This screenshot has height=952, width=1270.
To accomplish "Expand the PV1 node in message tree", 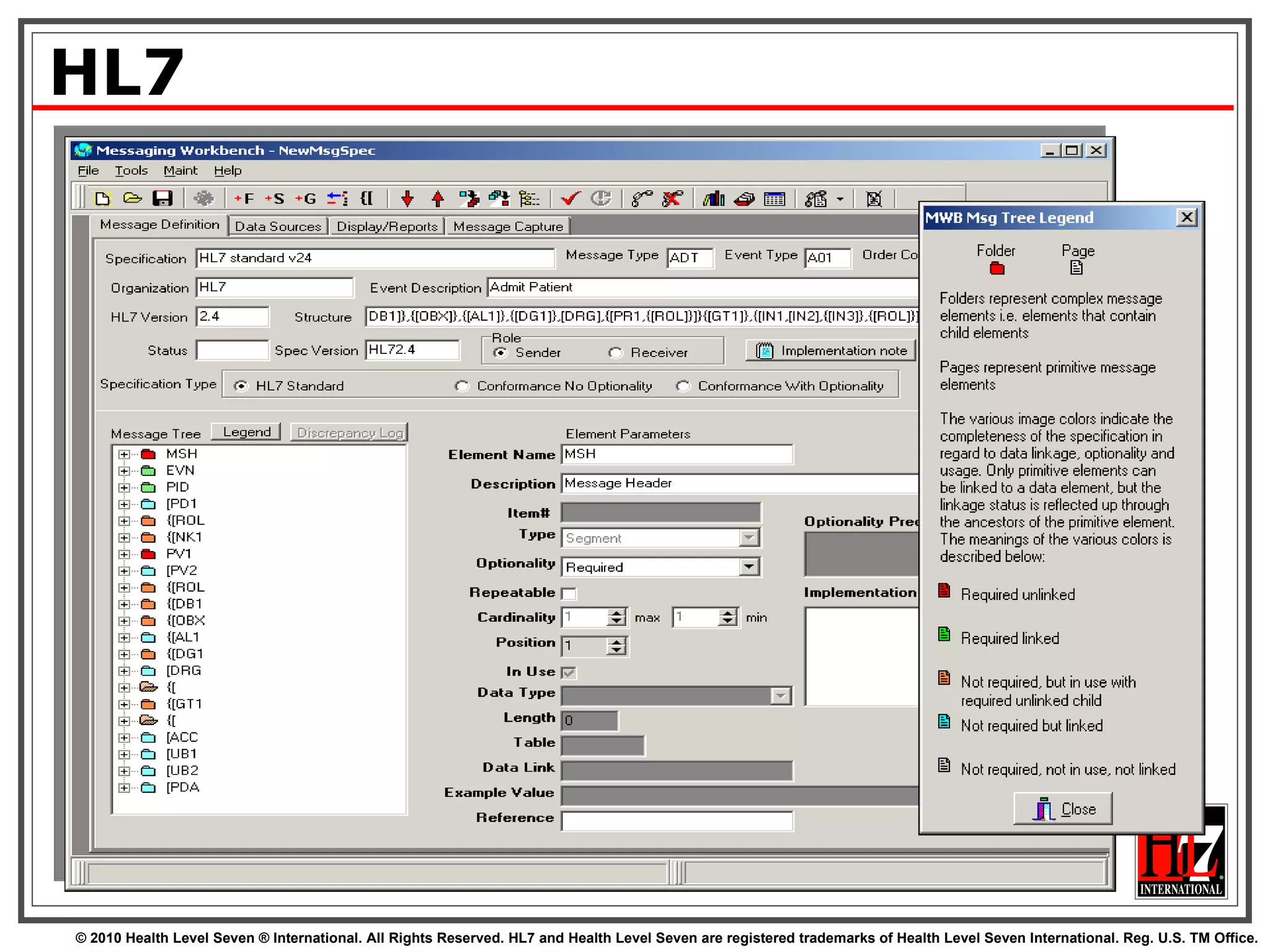I will tap(125, 554).
